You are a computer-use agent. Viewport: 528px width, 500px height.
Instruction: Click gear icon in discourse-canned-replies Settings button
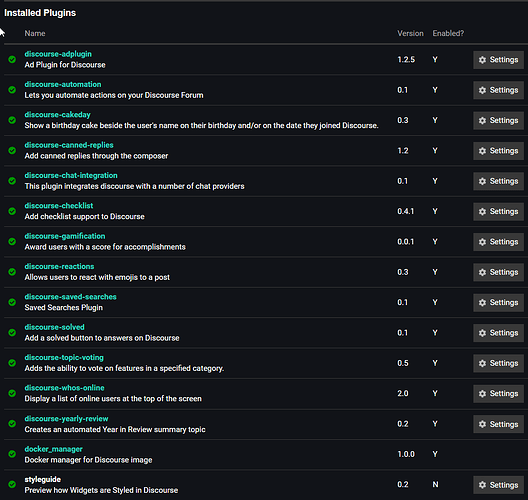tap(482, 151)
